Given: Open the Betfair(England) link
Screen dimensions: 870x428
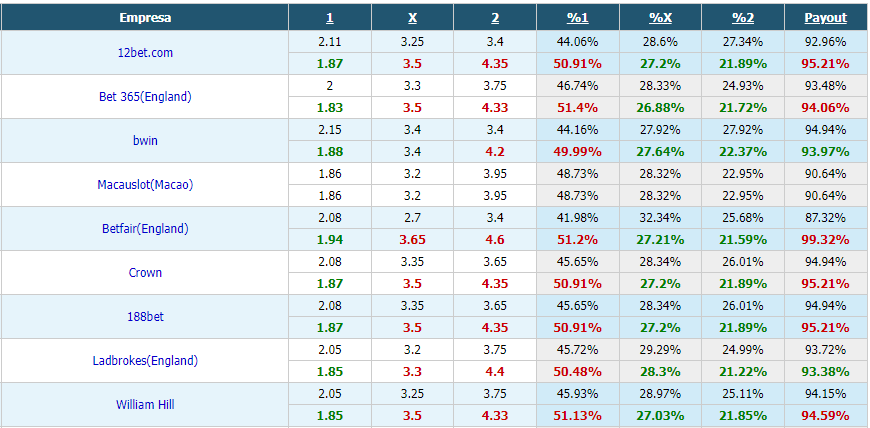Looking at the screenshot, I should pos(145,229).
